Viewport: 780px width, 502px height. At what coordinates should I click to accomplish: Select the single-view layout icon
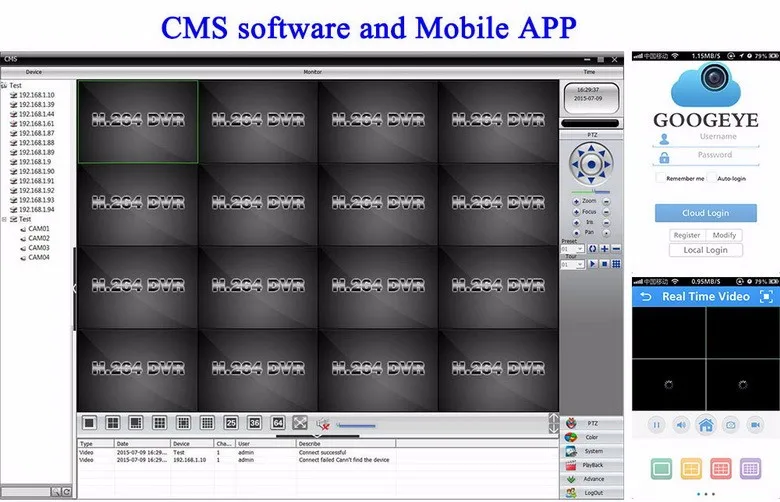tap(89, 423)
